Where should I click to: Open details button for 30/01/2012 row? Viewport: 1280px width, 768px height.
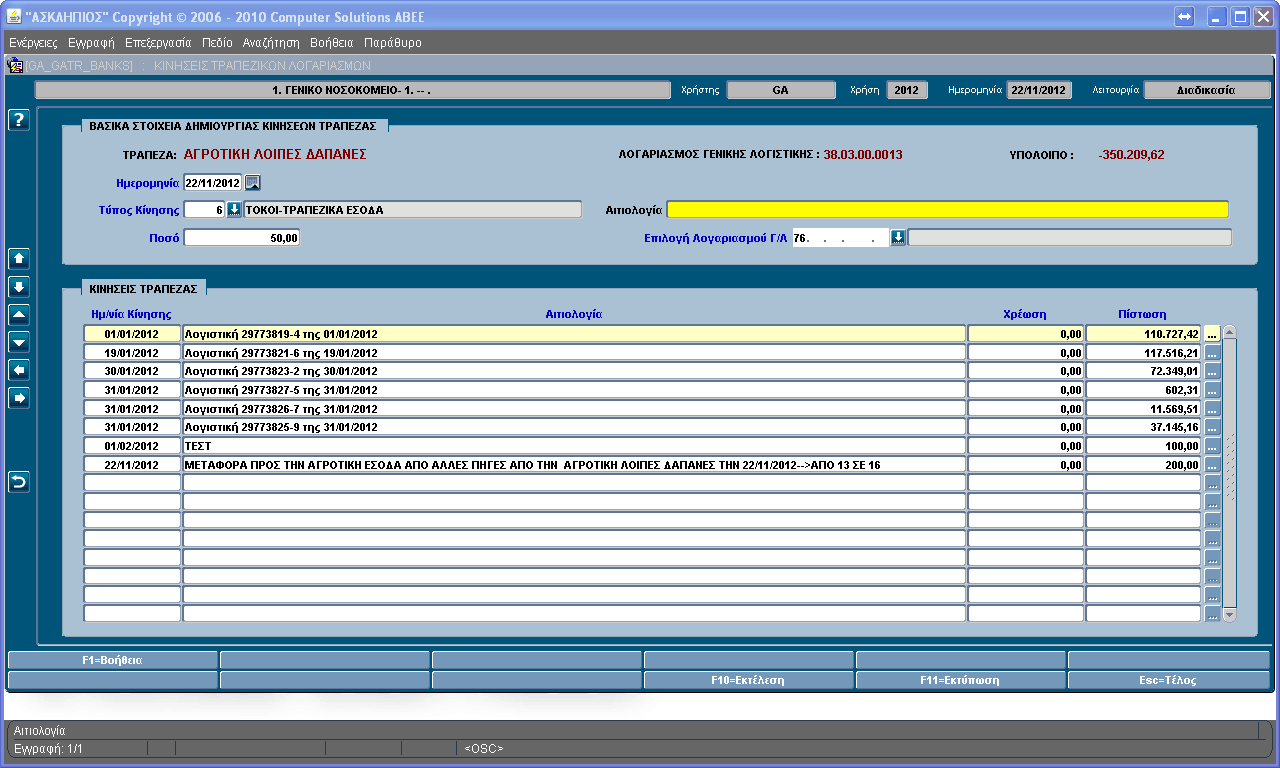click(x=1212, y=371)
